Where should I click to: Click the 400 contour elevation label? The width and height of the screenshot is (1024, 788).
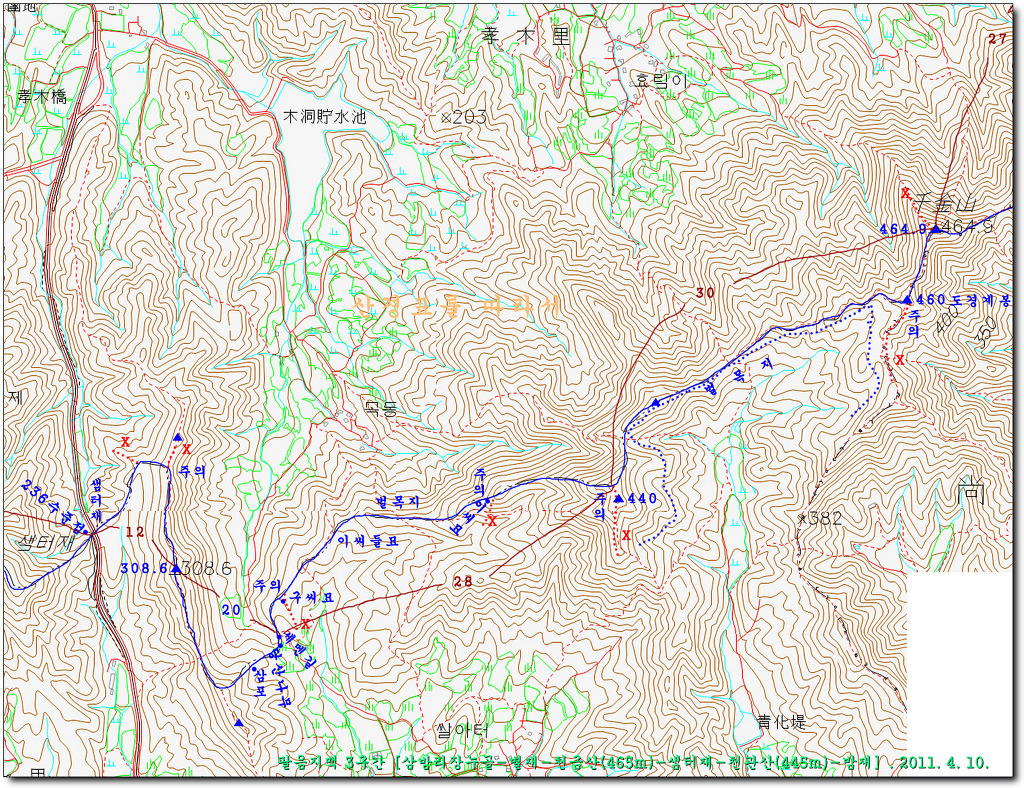tap(948, 319)
